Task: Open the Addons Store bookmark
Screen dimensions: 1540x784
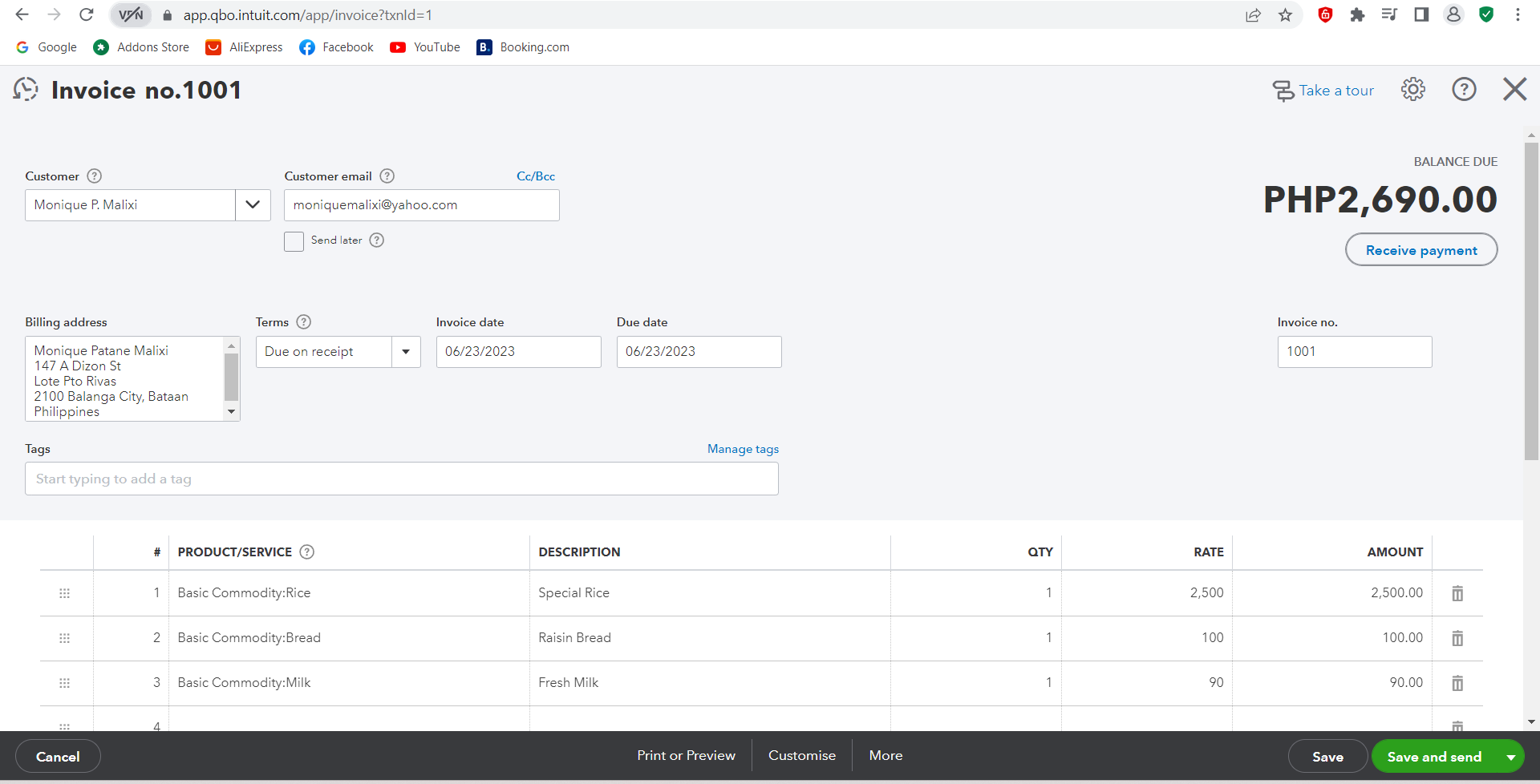Action: click(x=141, y=47)
